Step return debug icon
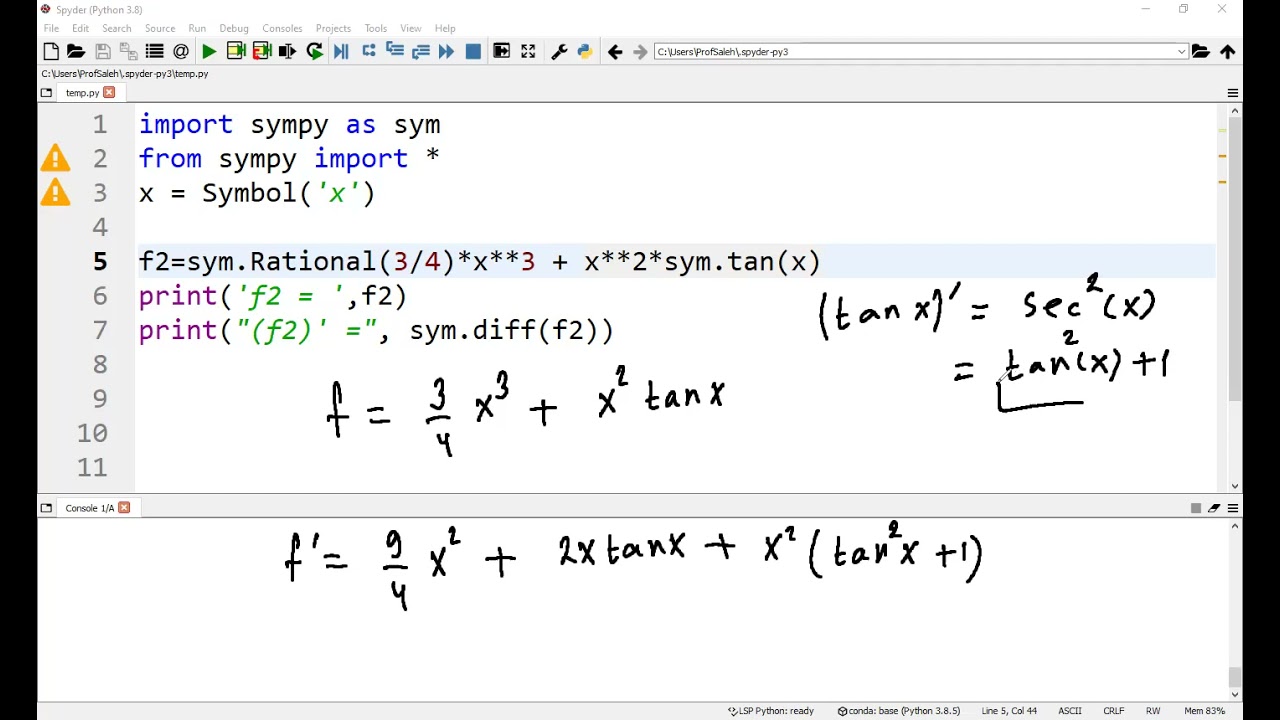Viewport: 1280px width, 720px height. click(x=421, y=52)
